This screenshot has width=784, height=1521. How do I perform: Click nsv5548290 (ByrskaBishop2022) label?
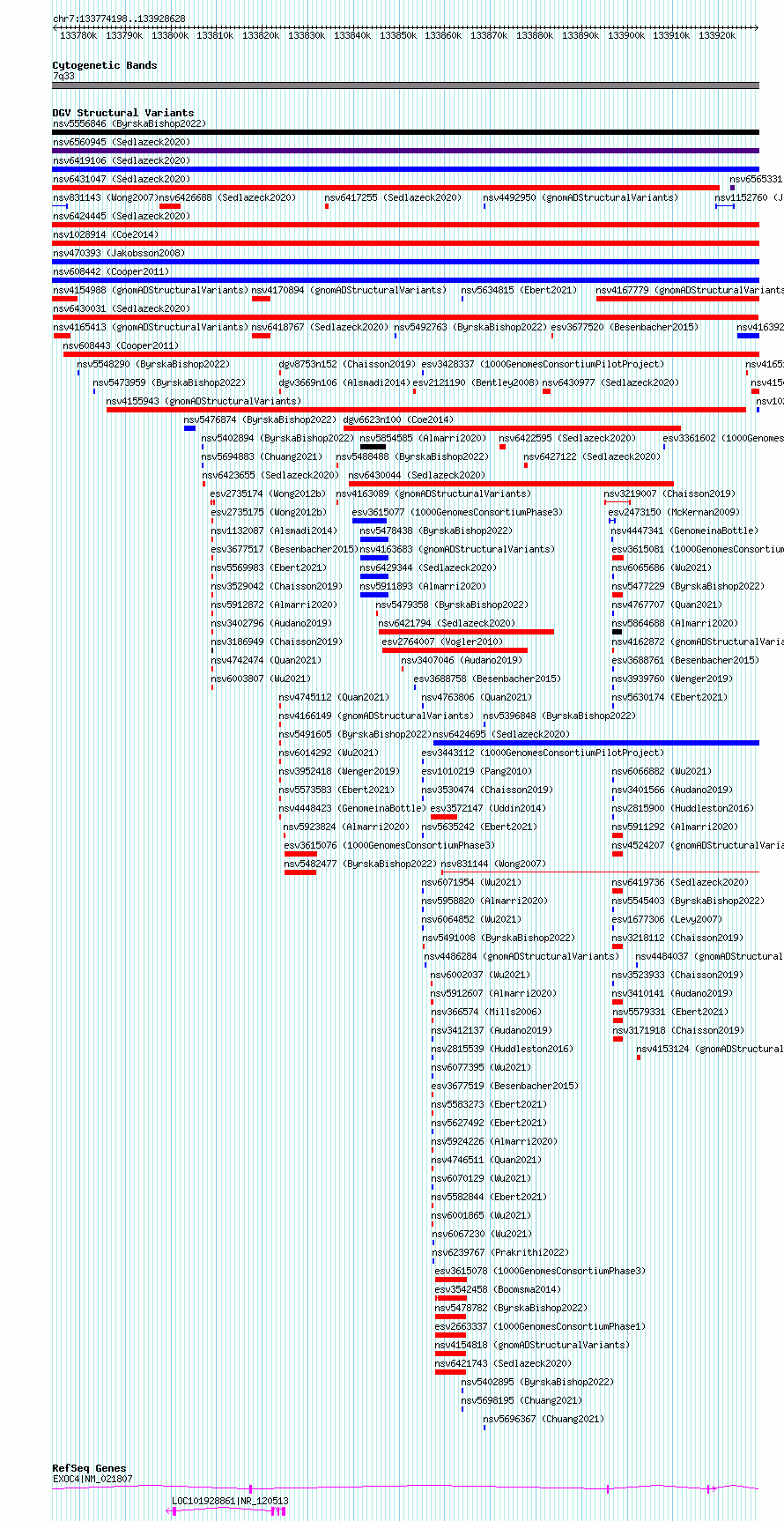[x=153, y=364]
